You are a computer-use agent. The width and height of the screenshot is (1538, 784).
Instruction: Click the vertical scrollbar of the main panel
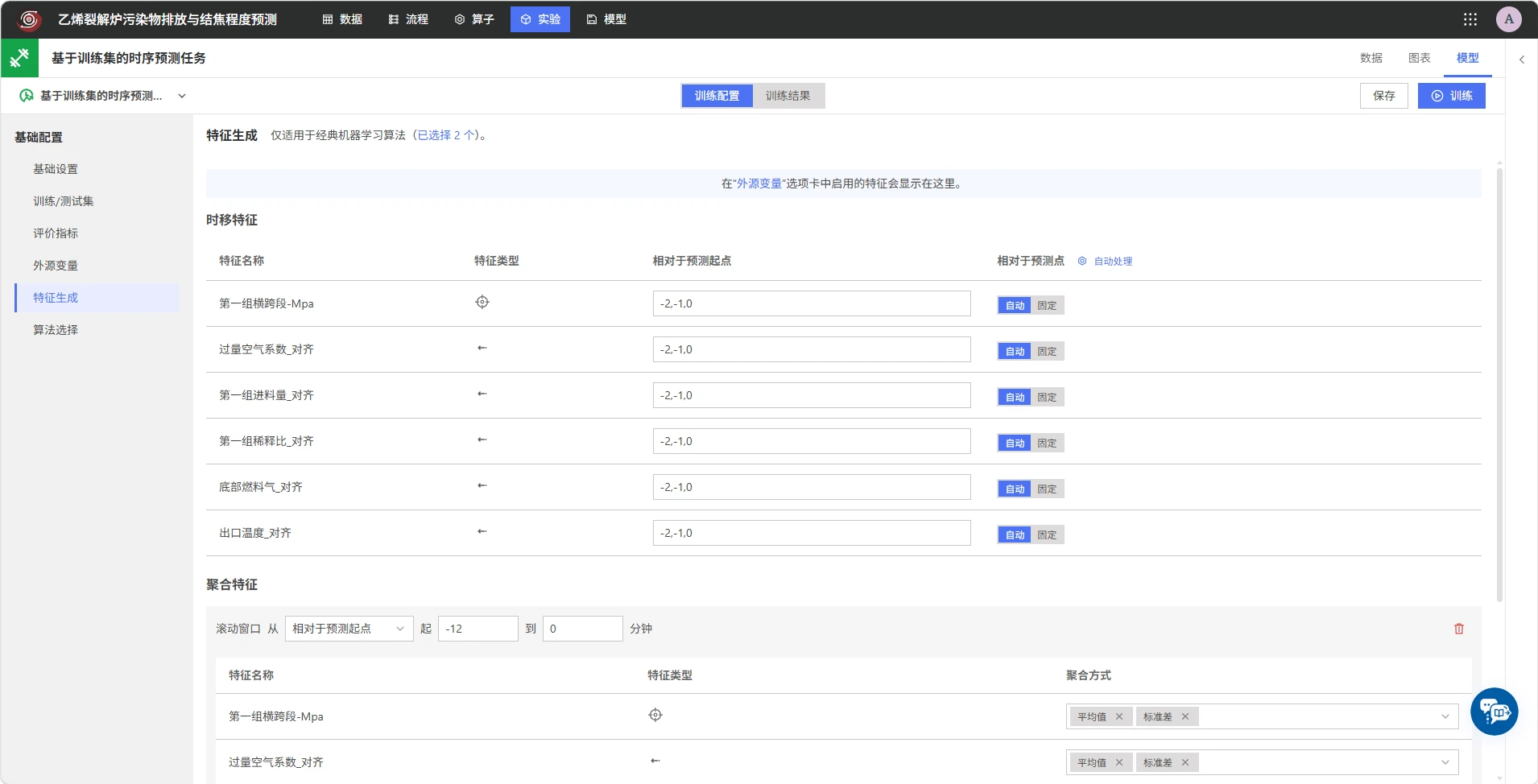(x=1499, y=384)
